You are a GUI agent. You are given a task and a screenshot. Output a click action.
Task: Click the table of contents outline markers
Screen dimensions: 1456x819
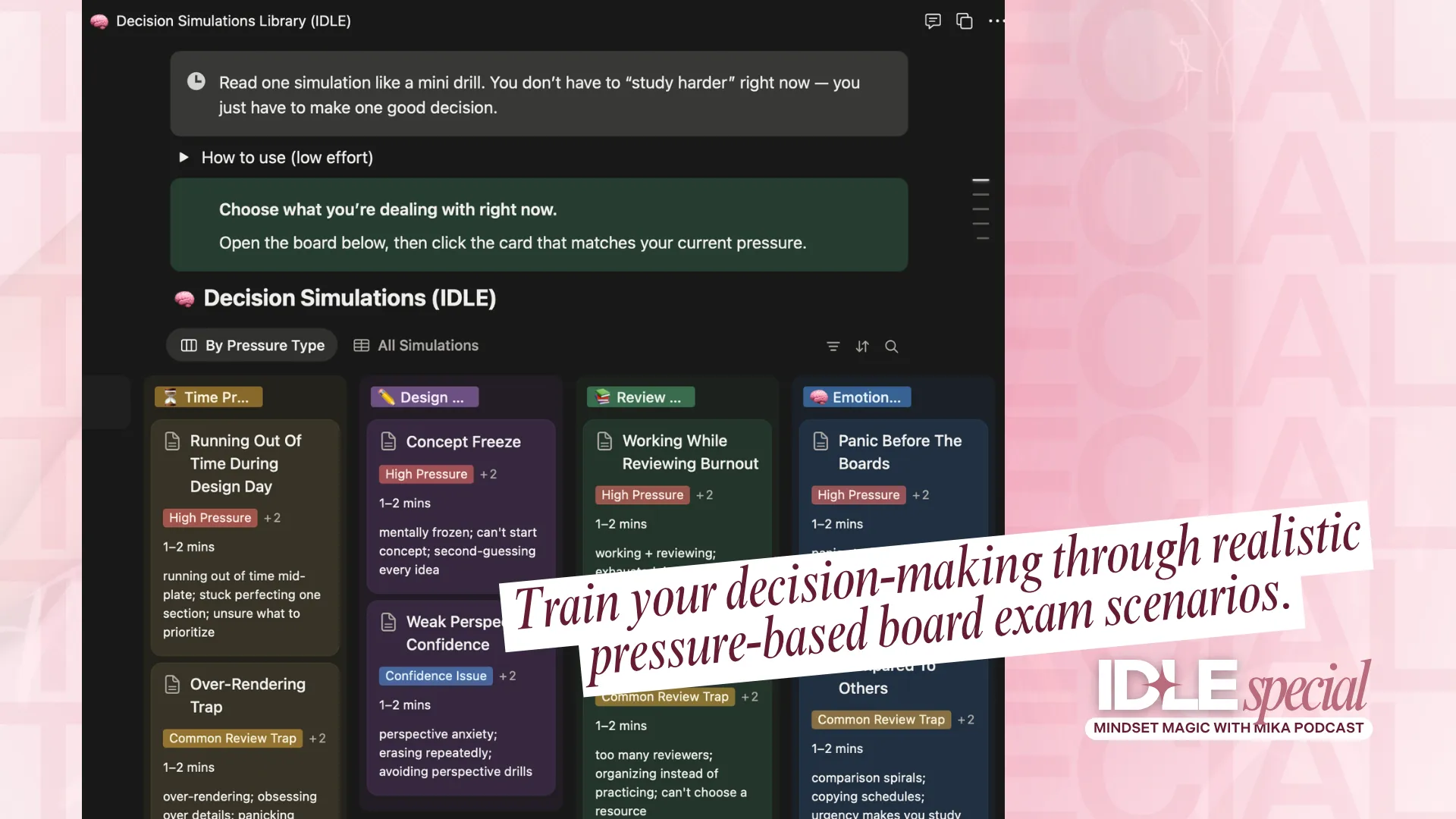[981, 209]
